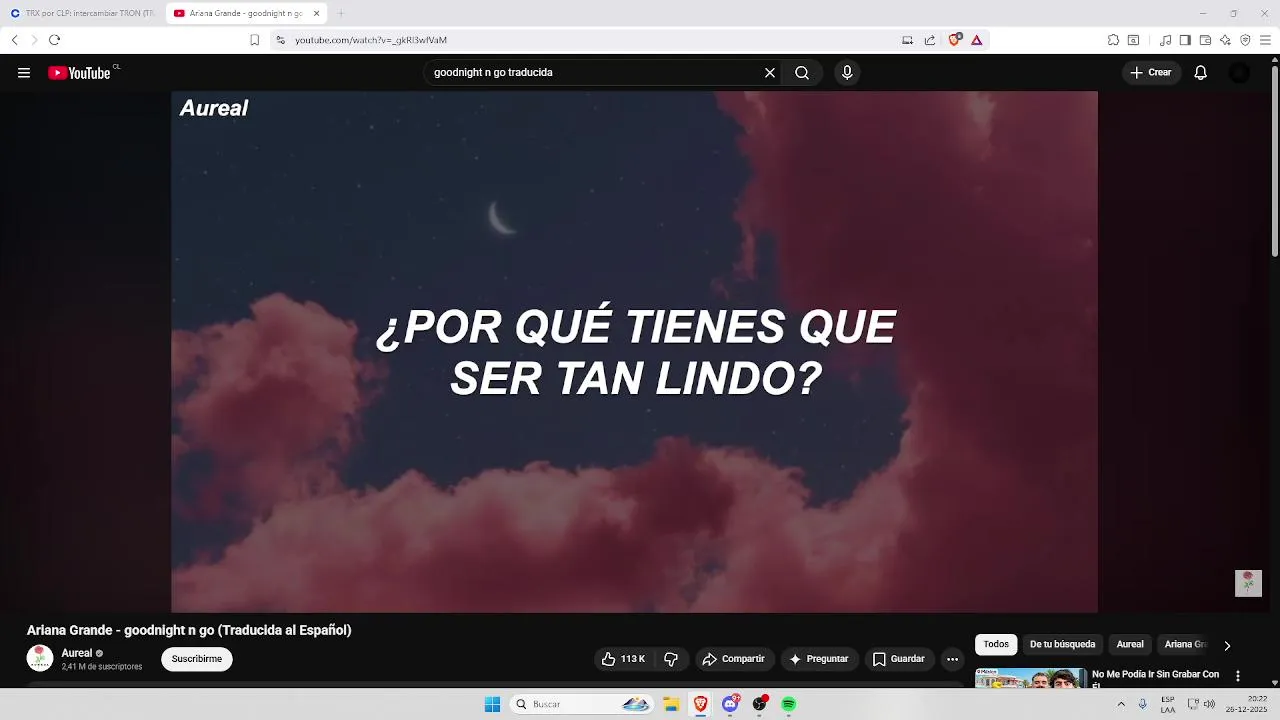Click the install app address bar icon
The width and height of the screenshot is (1280, 720).
tap(907, 40)
